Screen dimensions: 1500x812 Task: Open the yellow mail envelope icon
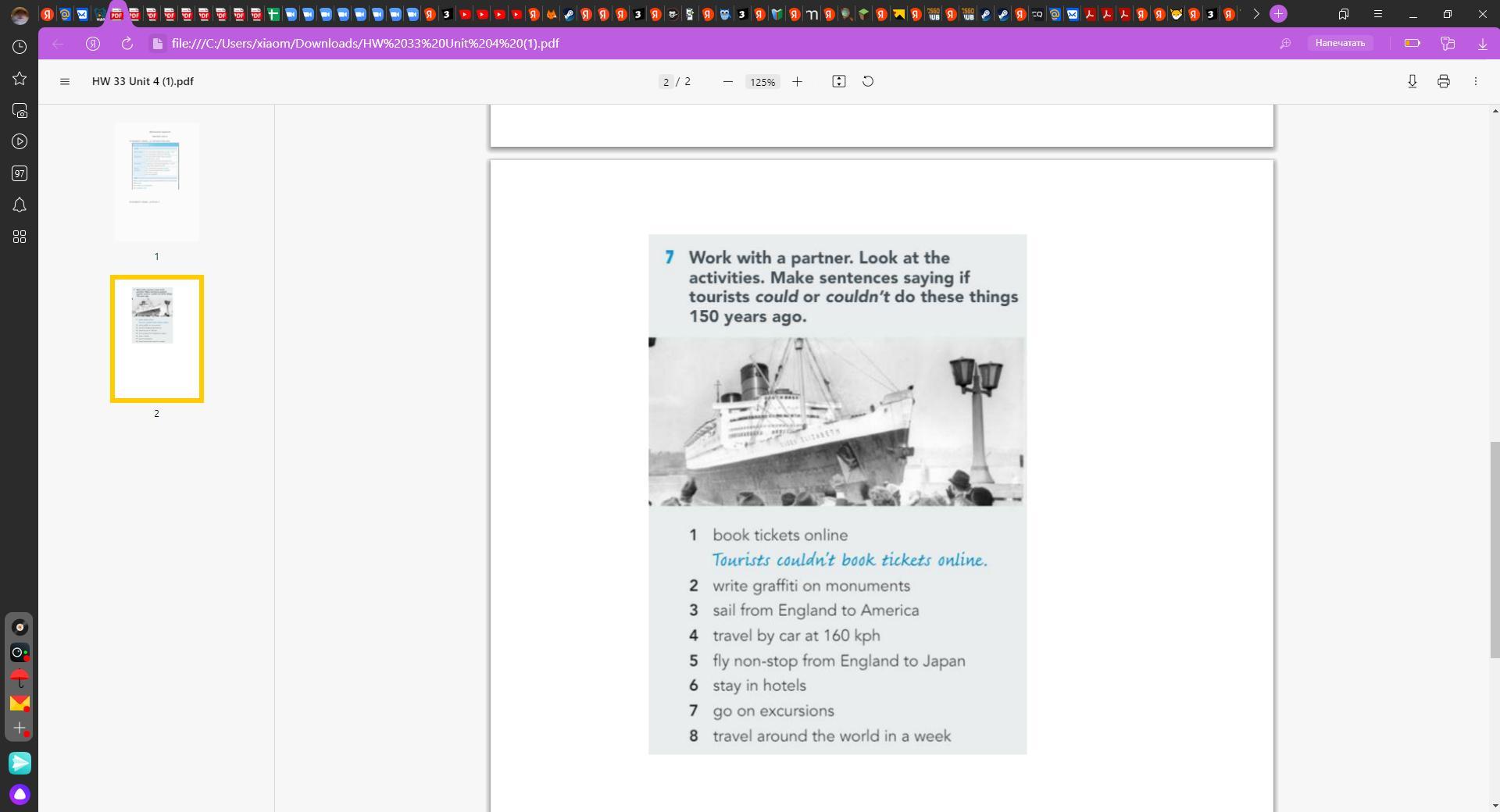20,703
